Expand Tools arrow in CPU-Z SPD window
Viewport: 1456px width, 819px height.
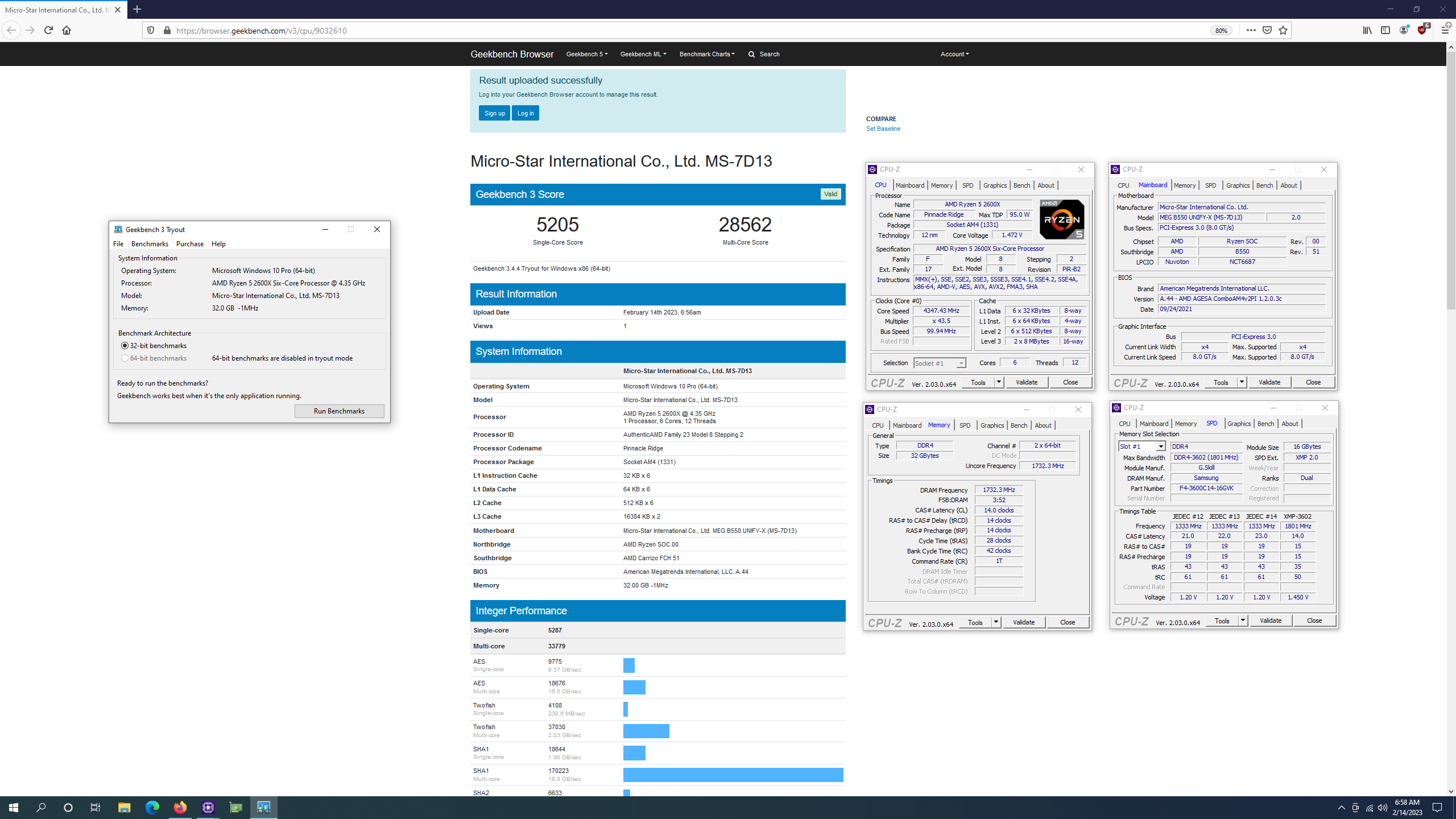point(1243,621)
